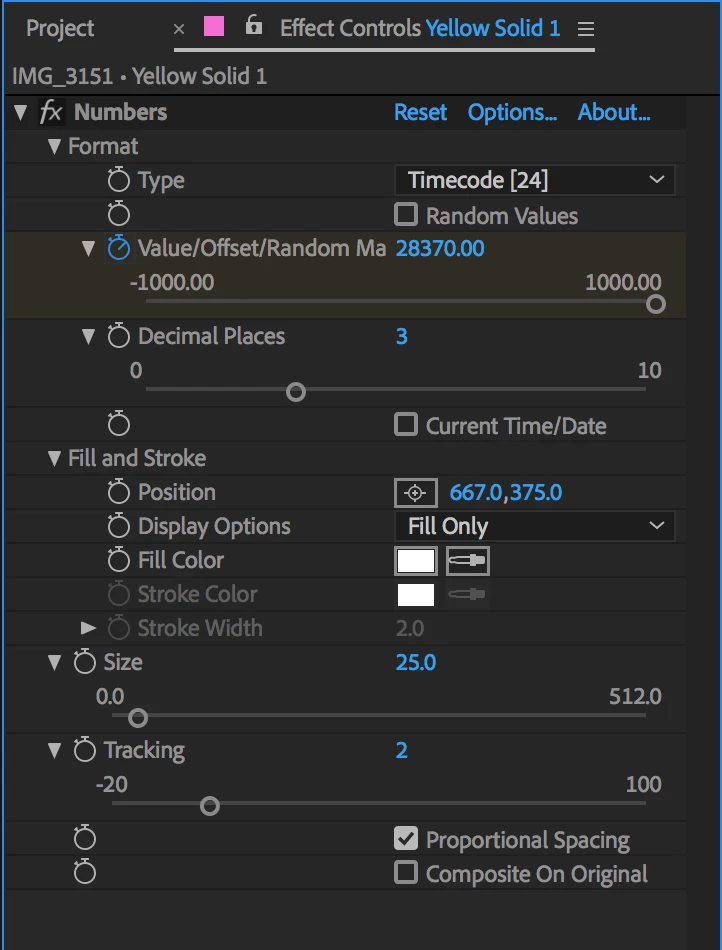Image resolution: width=722 pixels, height=950 pixels.
Task: Toggle the Decimal Places stopwatch
Action: [119, 337]
